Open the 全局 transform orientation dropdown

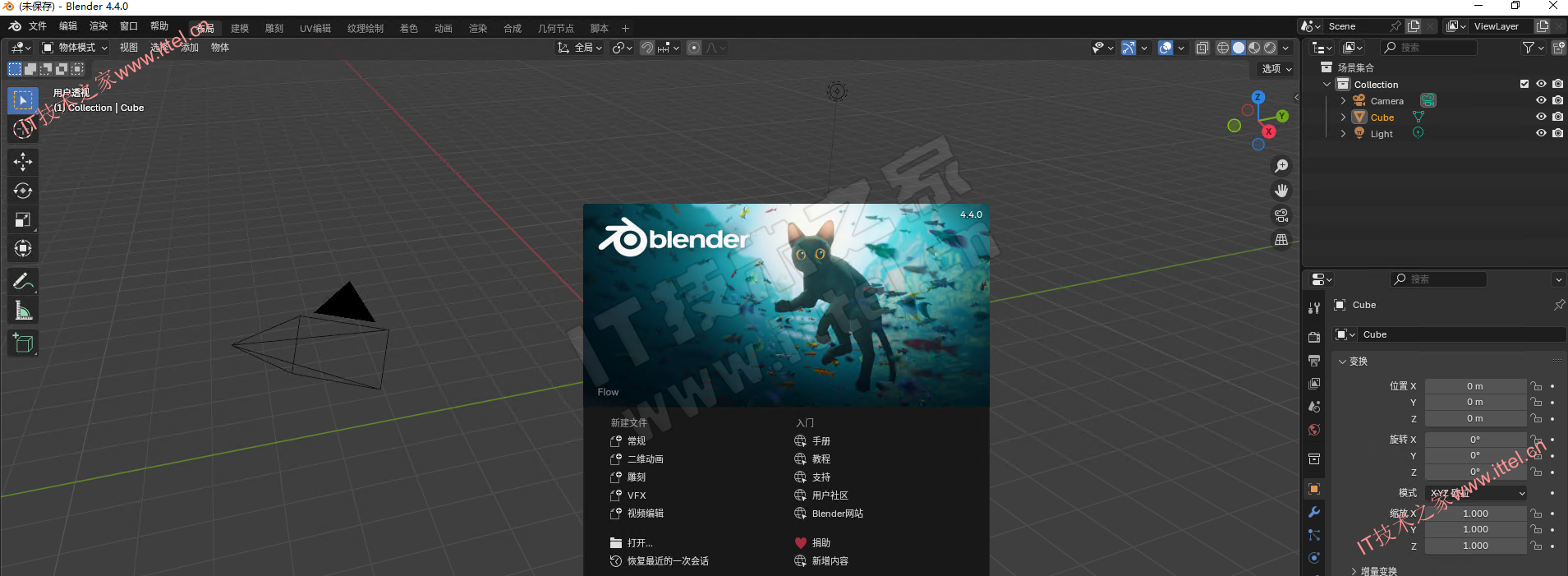click(x=579, y=48)
